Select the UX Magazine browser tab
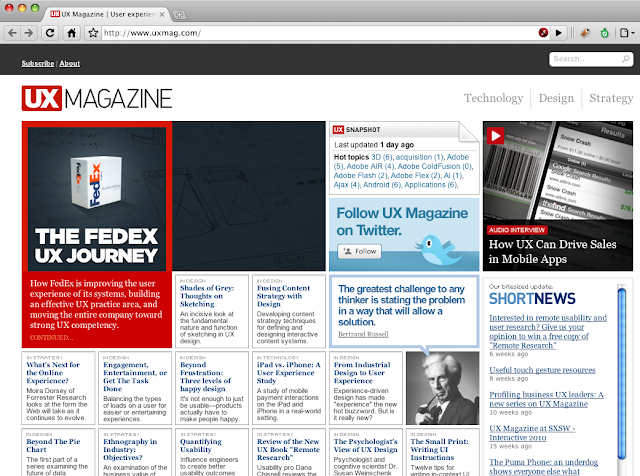The height and width of the screenshot is (476, 640). coord(107,14)
